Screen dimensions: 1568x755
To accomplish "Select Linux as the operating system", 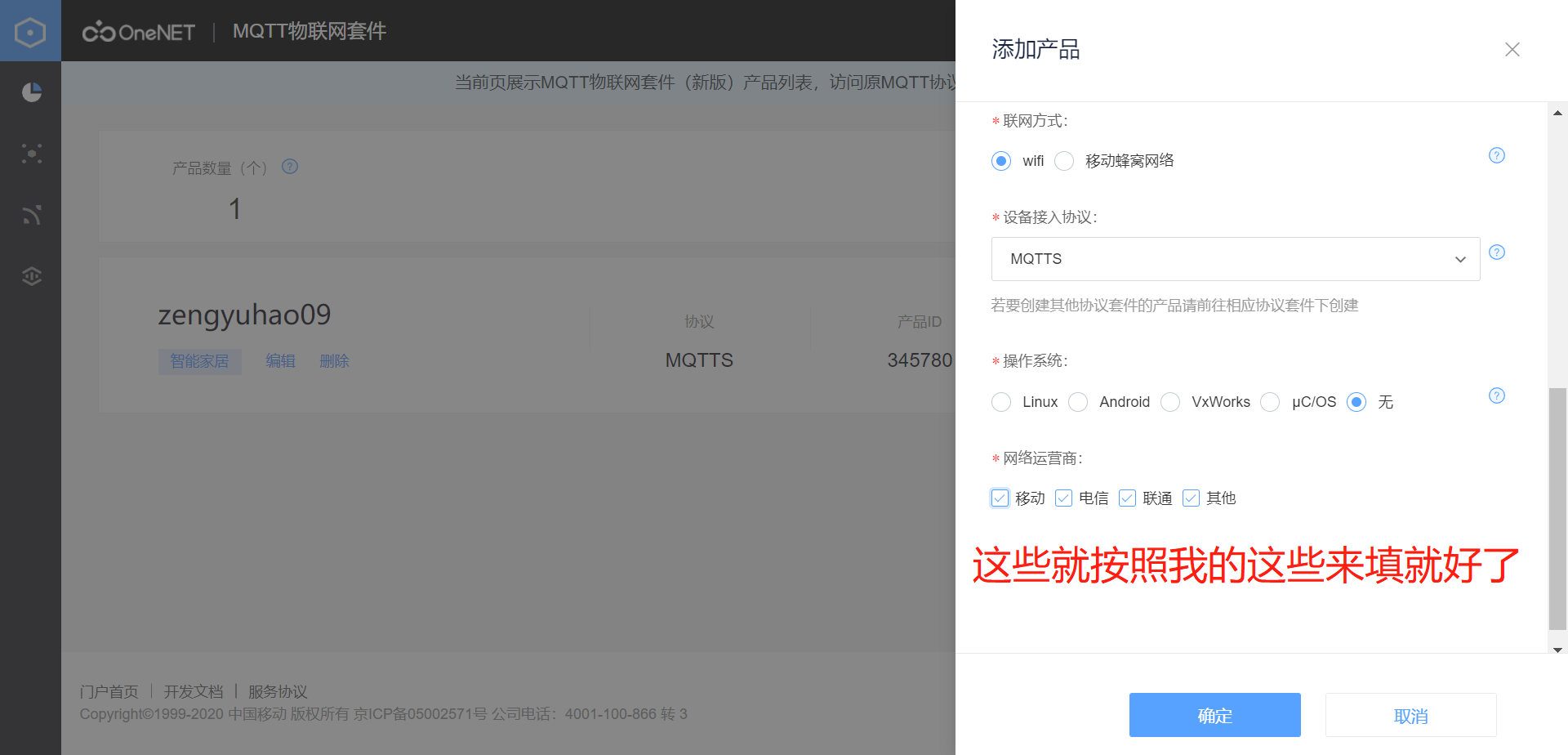I will [x=1000, y=402].
